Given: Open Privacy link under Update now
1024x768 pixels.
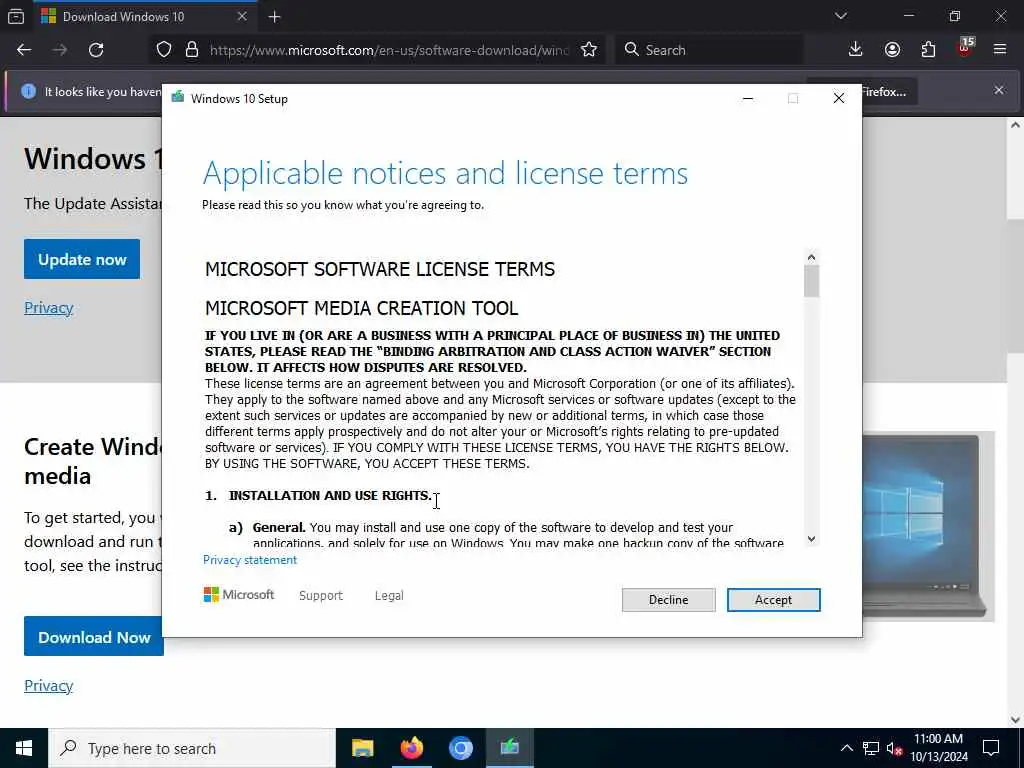Looking at the screenshot, I should [x=48, y=308].
